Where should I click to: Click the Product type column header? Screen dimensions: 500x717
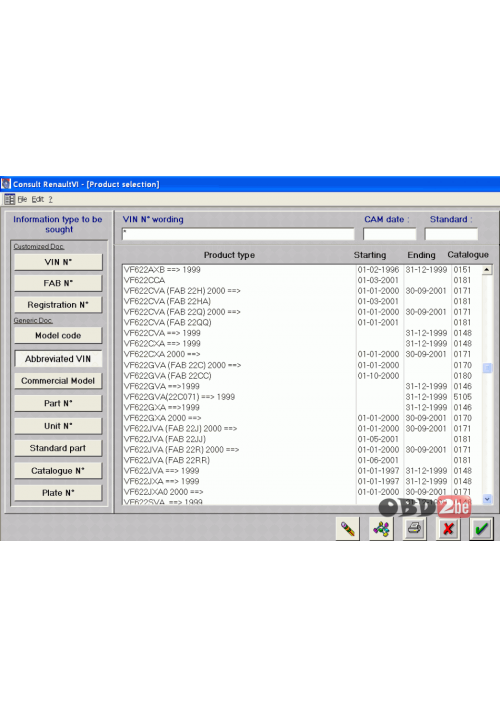coord(229,255)
